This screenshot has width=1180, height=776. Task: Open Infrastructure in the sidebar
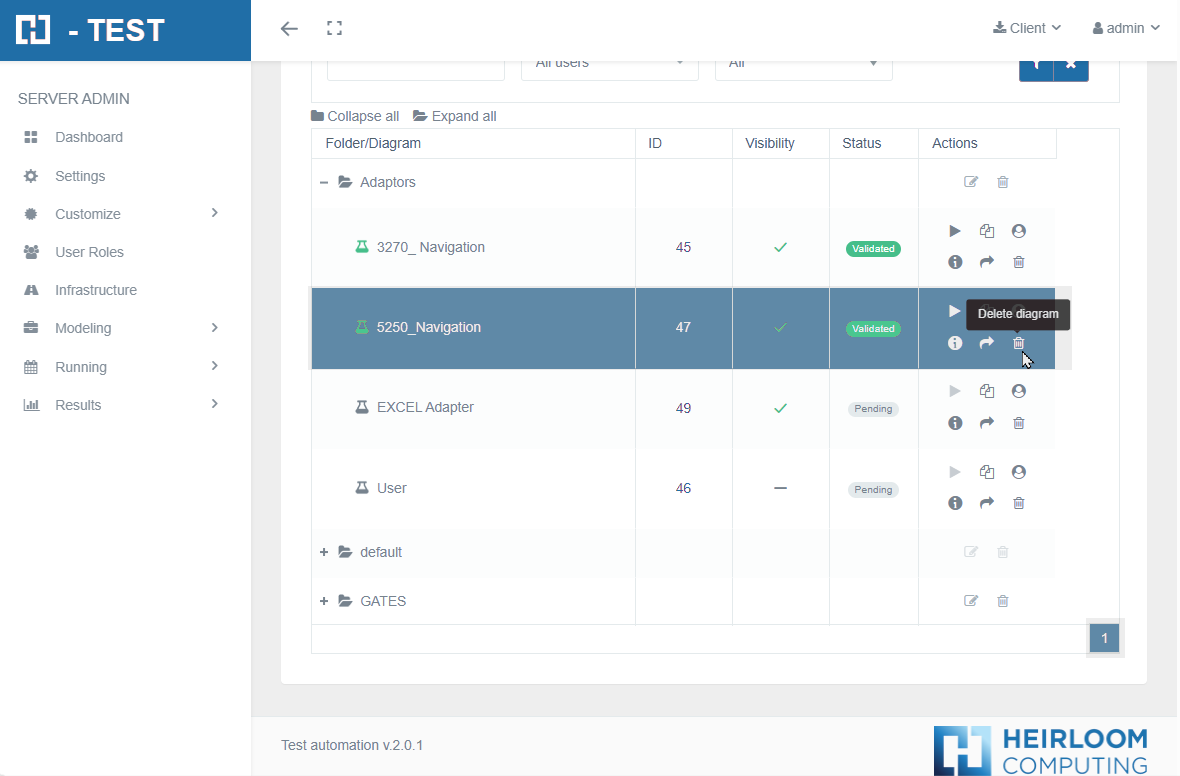[96, 290]
